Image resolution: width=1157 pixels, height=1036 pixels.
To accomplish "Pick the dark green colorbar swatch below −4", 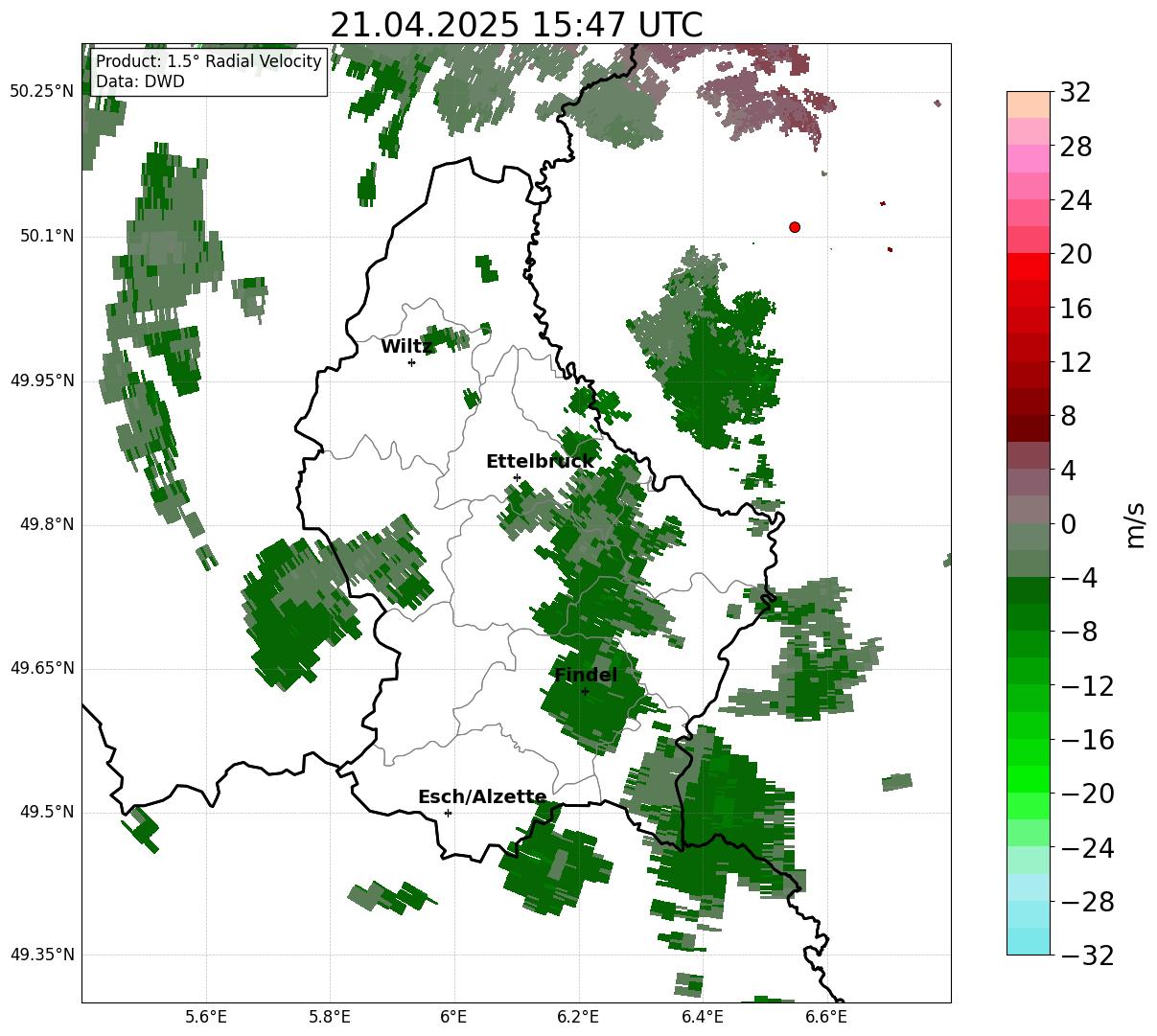I will click(x=1029, y=590).
